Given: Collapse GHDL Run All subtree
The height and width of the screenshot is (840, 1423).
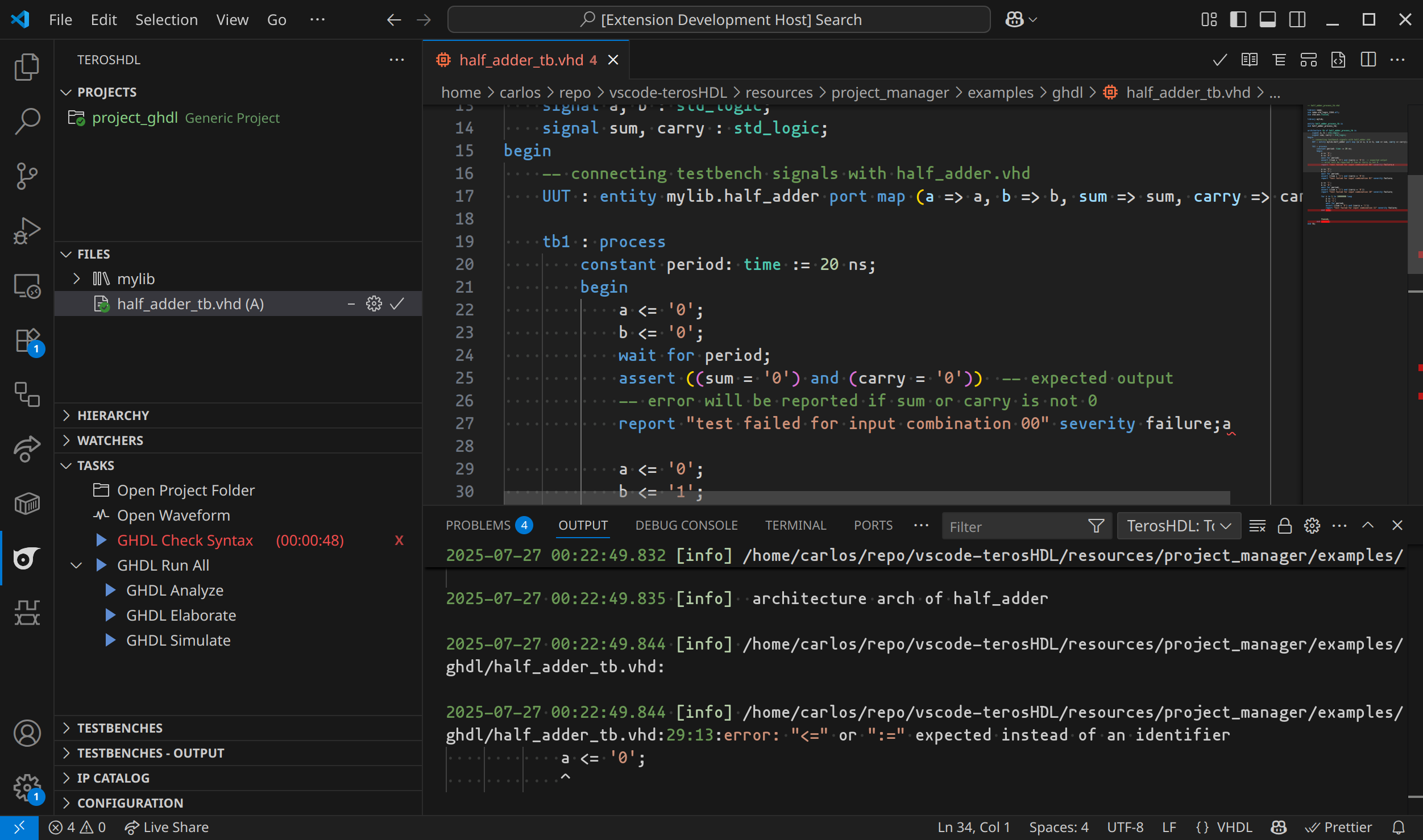Looking at the screenshot, I should click(76, 565).
